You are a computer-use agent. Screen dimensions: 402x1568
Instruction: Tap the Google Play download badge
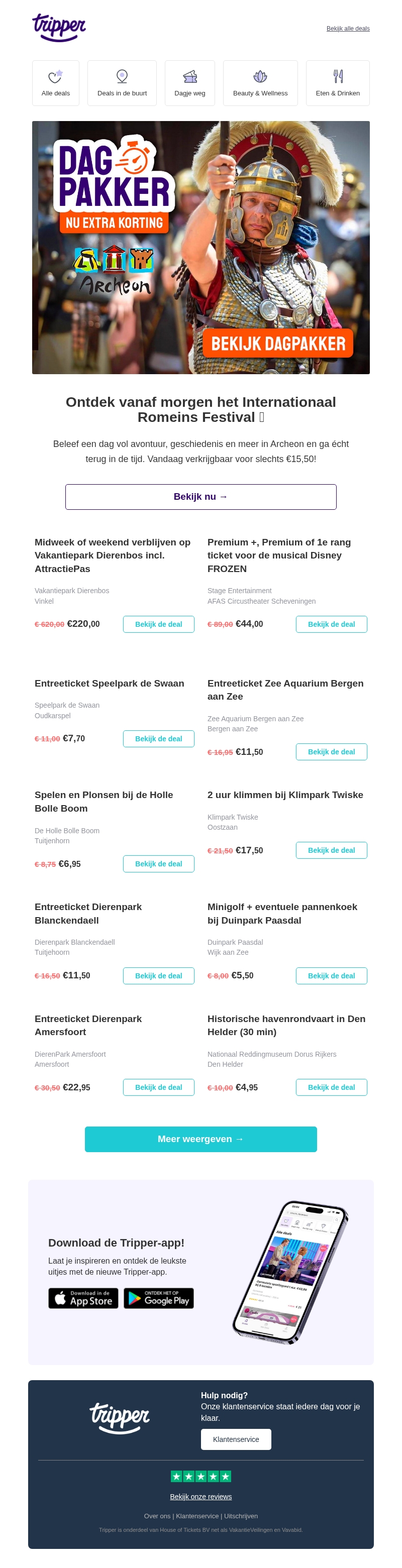(x=158, y=1298)
